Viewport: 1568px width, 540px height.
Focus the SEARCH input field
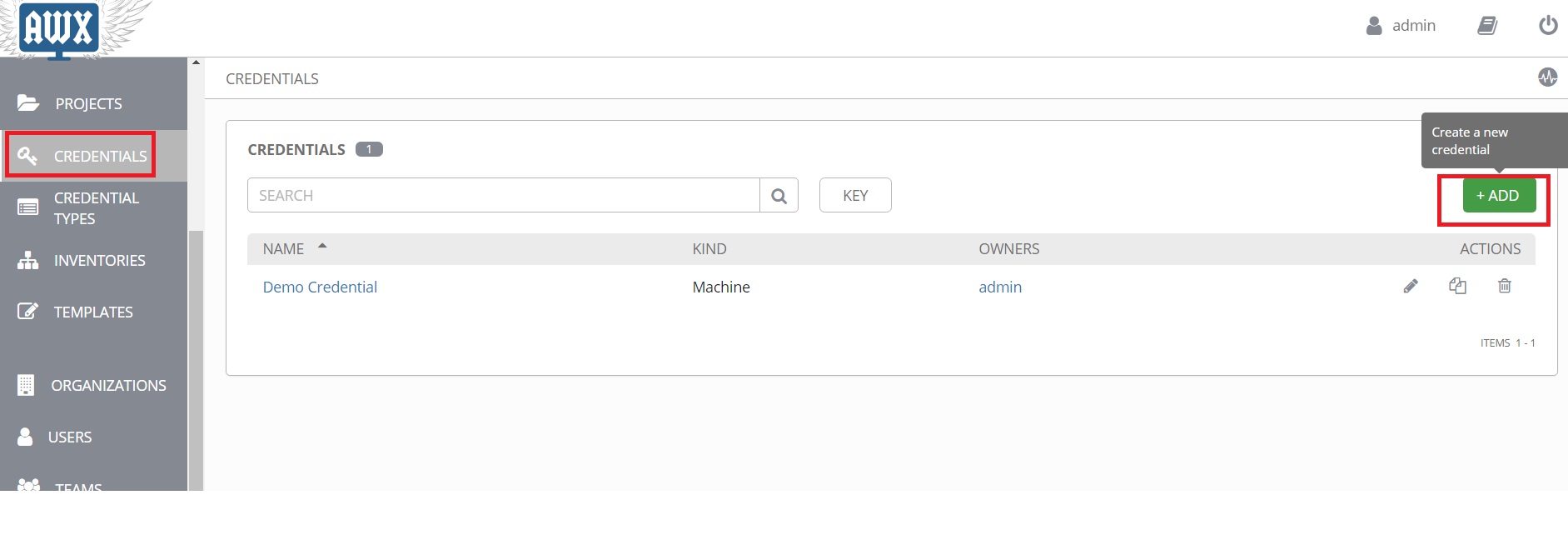point(503,196)
